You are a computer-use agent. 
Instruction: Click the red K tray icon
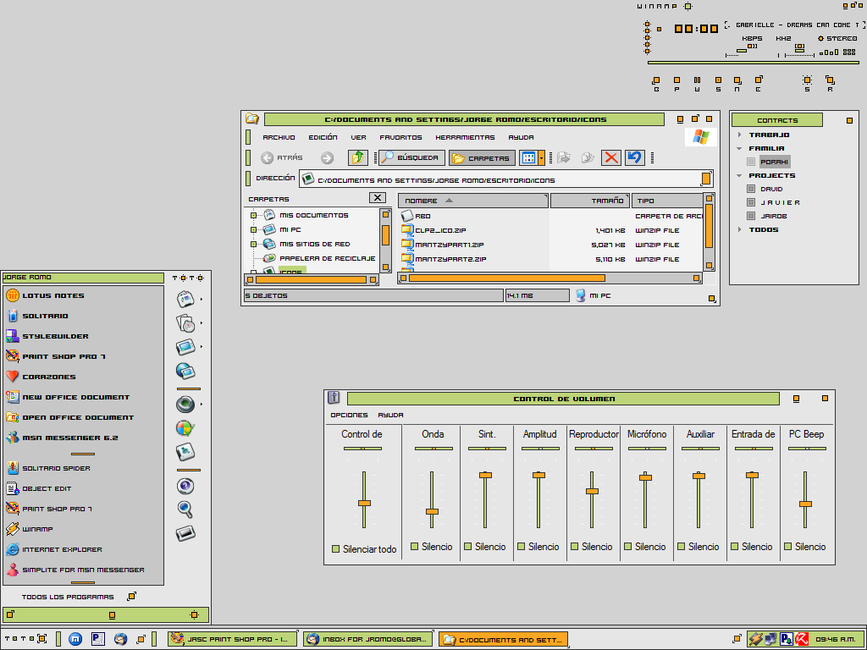click(802, 639)
